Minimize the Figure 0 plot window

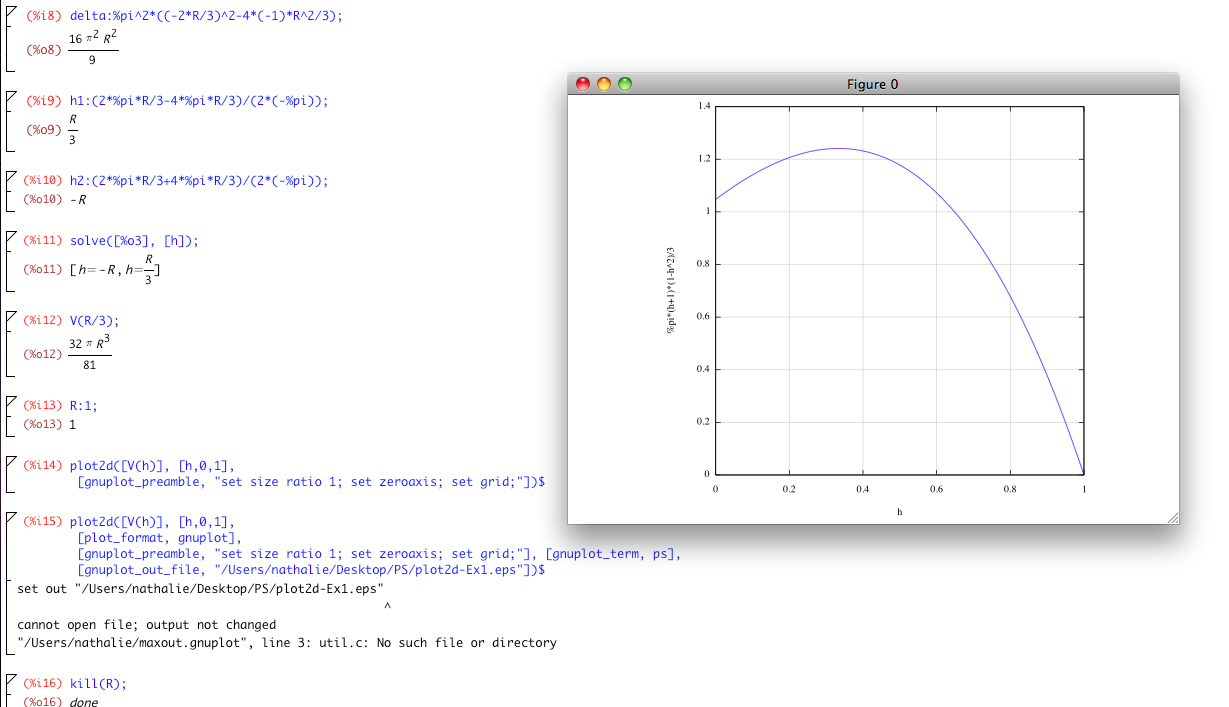coord(603,84)
